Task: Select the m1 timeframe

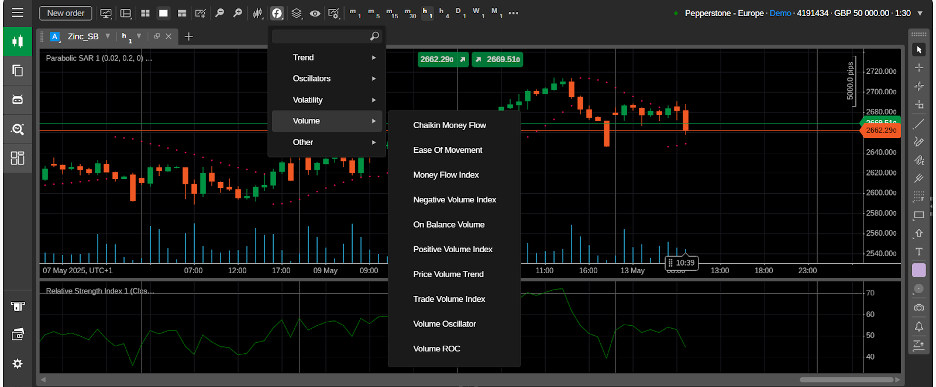Action: (x=355, y=13)
